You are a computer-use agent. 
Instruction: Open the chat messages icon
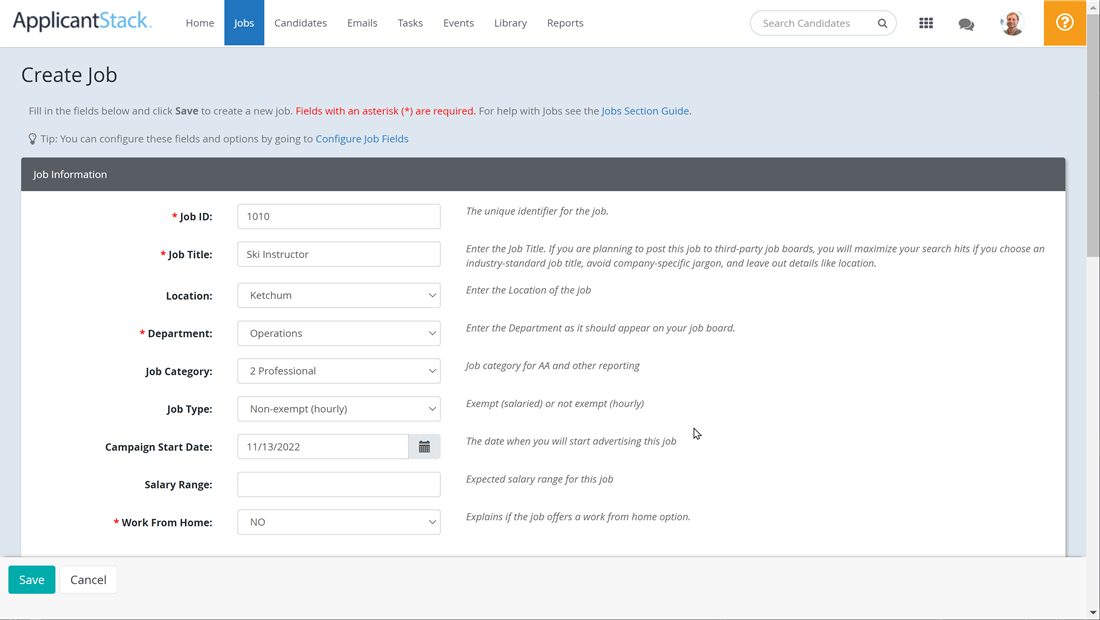point(966,22)
